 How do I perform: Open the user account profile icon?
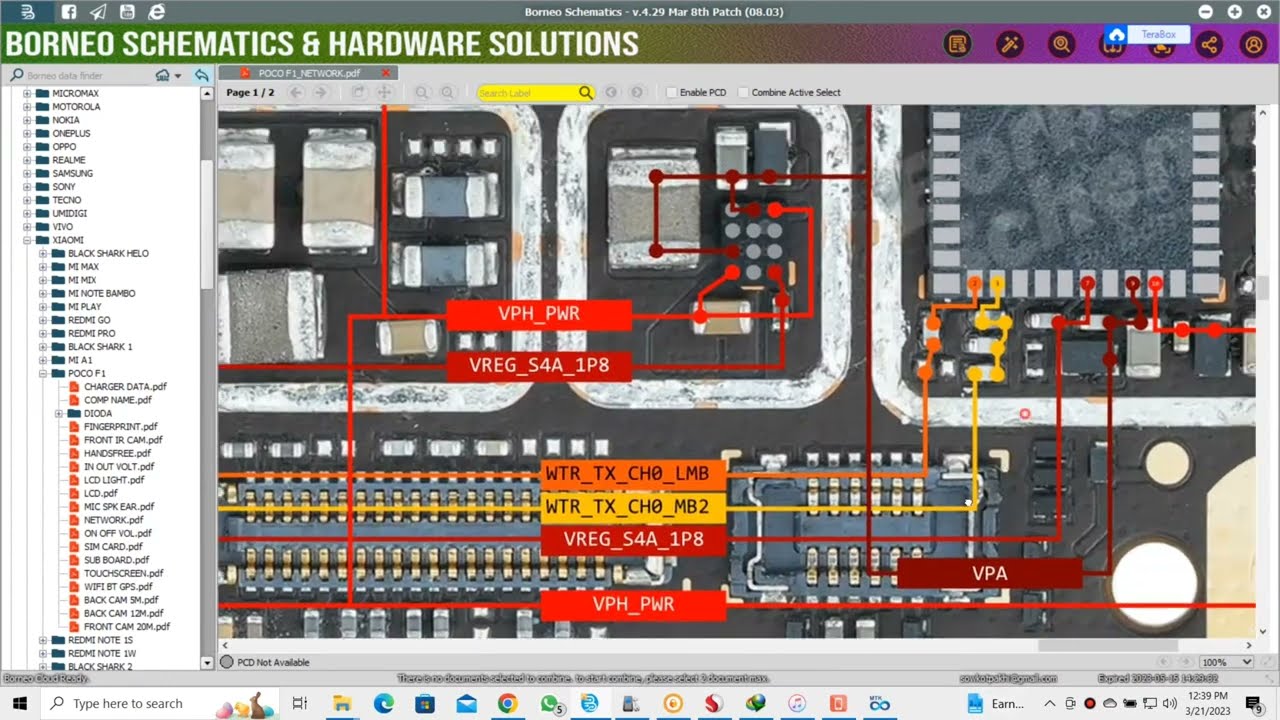1253,44
